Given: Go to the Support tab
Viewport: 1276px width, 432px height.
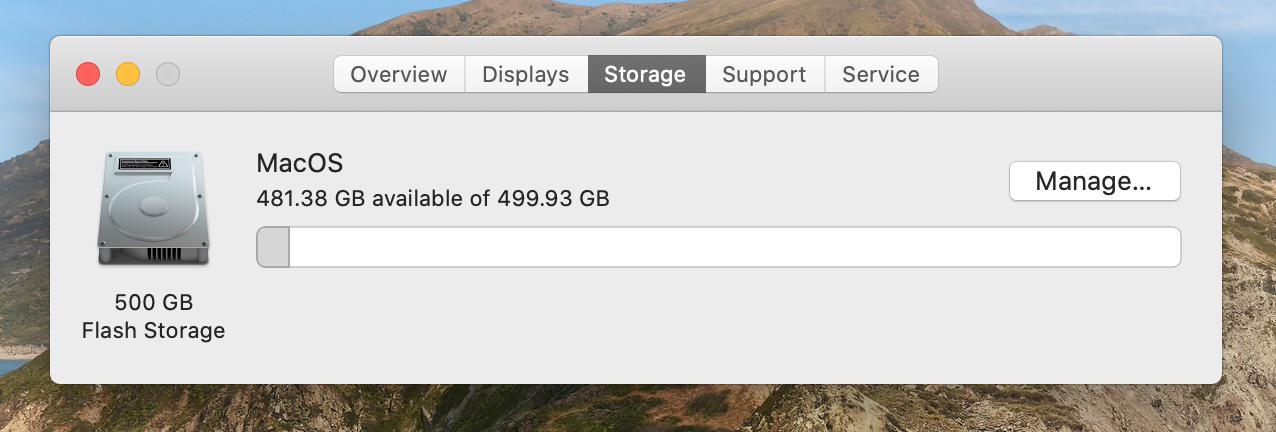Looking at the screenshot, I should (764, 74).
